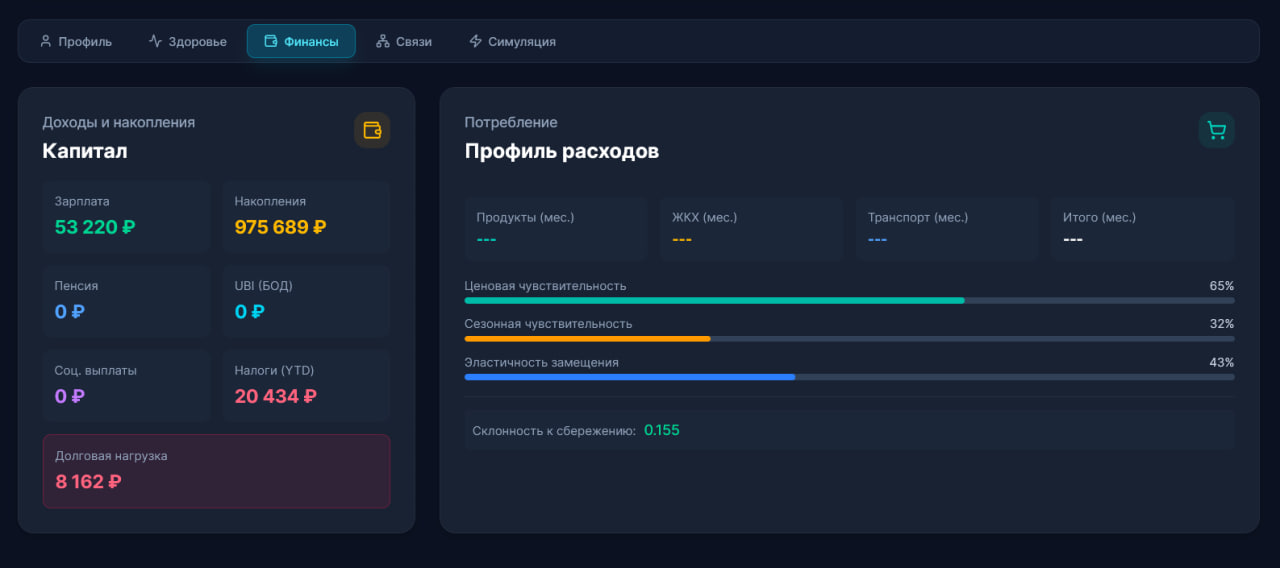The height and width of the screenshot is (568, 1280).
Task: Go to the Связи tab
Action: coord(404,42)
